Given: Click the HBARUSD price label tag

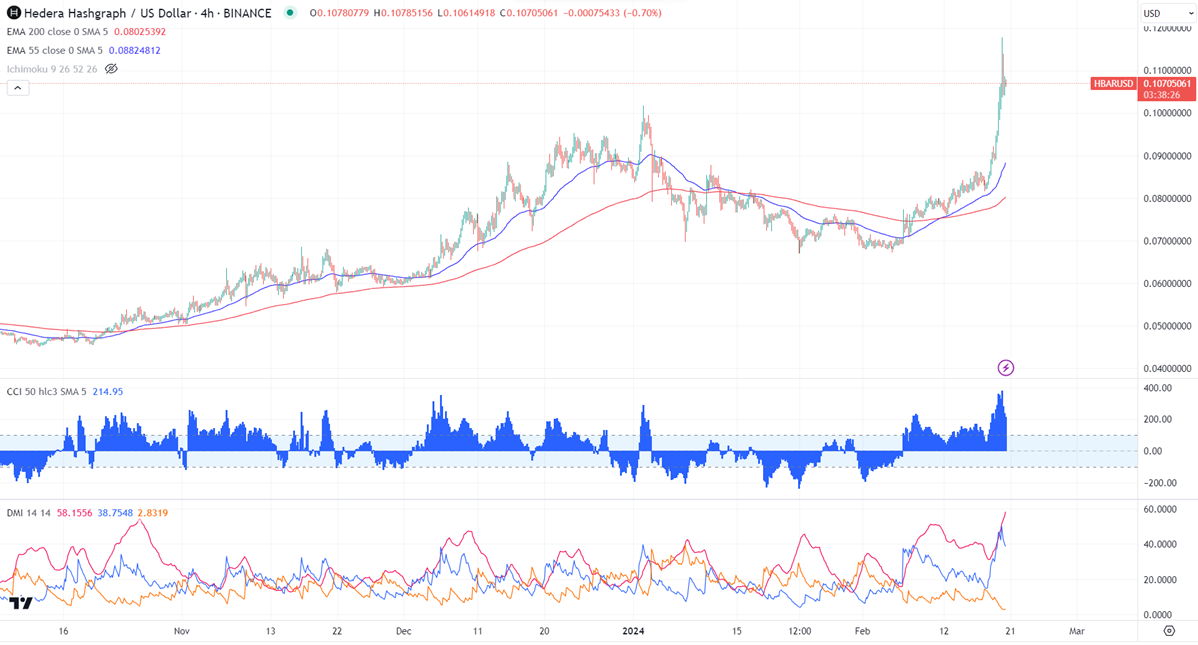Looking at the screenshot, I should click(x=1113, y=83).
